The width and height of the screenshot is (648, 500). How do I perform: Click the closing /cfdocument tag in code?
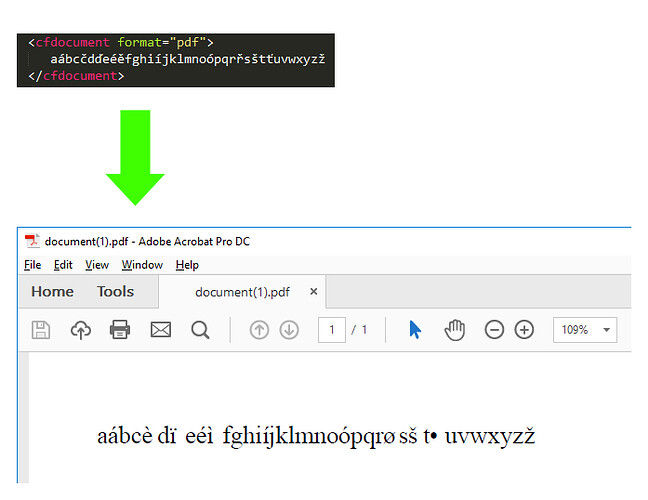pyautogui.click(x=76, y=76)
